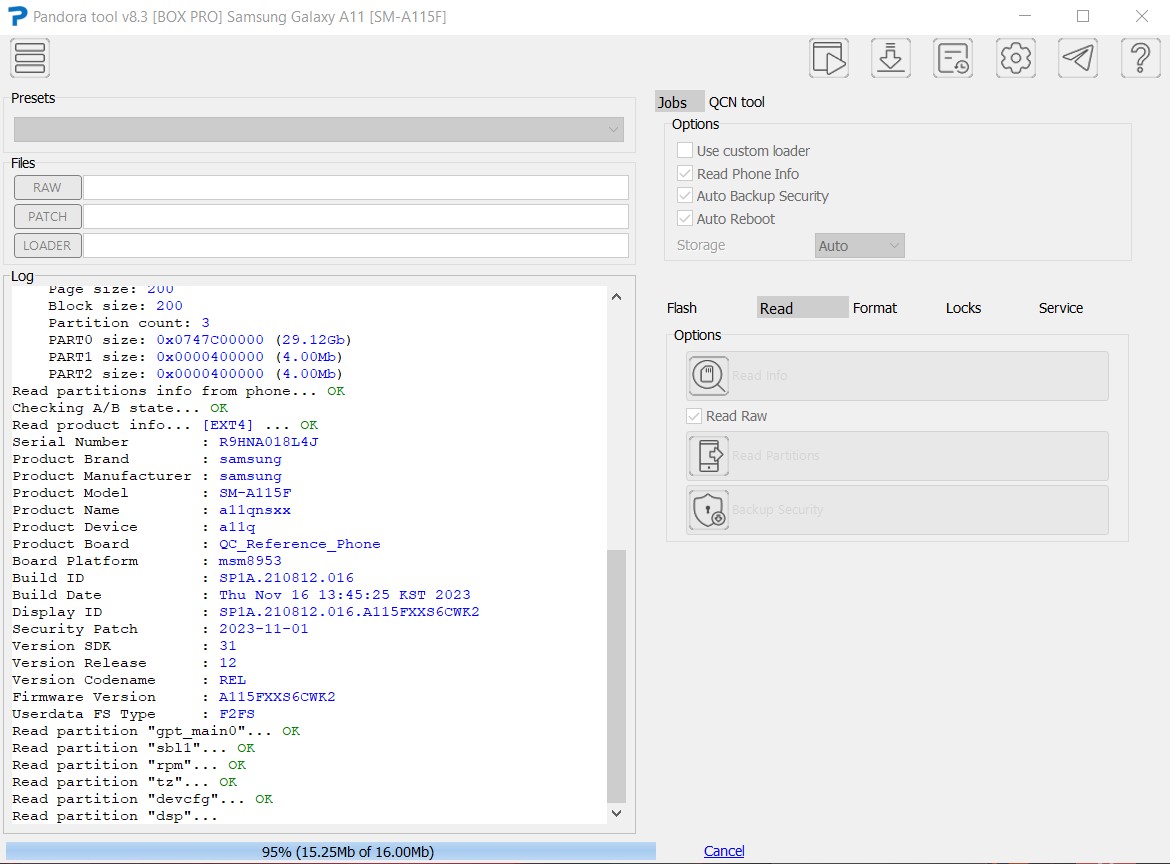The image size is (1170, 864).
Task: Click the log scroll up arrow
Action: point(616,297)
